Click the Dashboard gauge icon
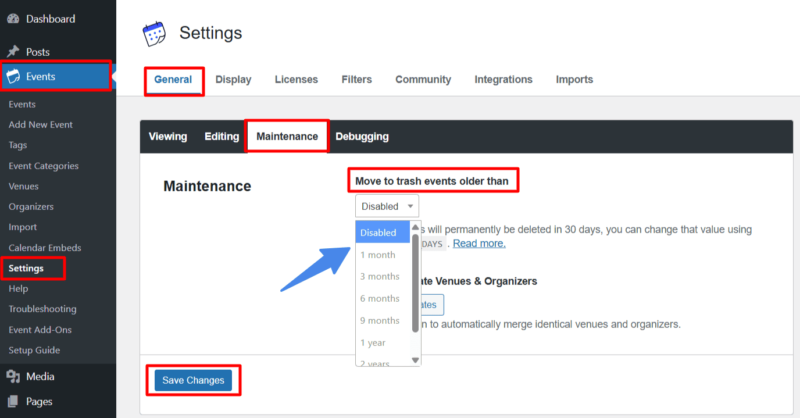The image size is (800, 418). click(13, 19)
